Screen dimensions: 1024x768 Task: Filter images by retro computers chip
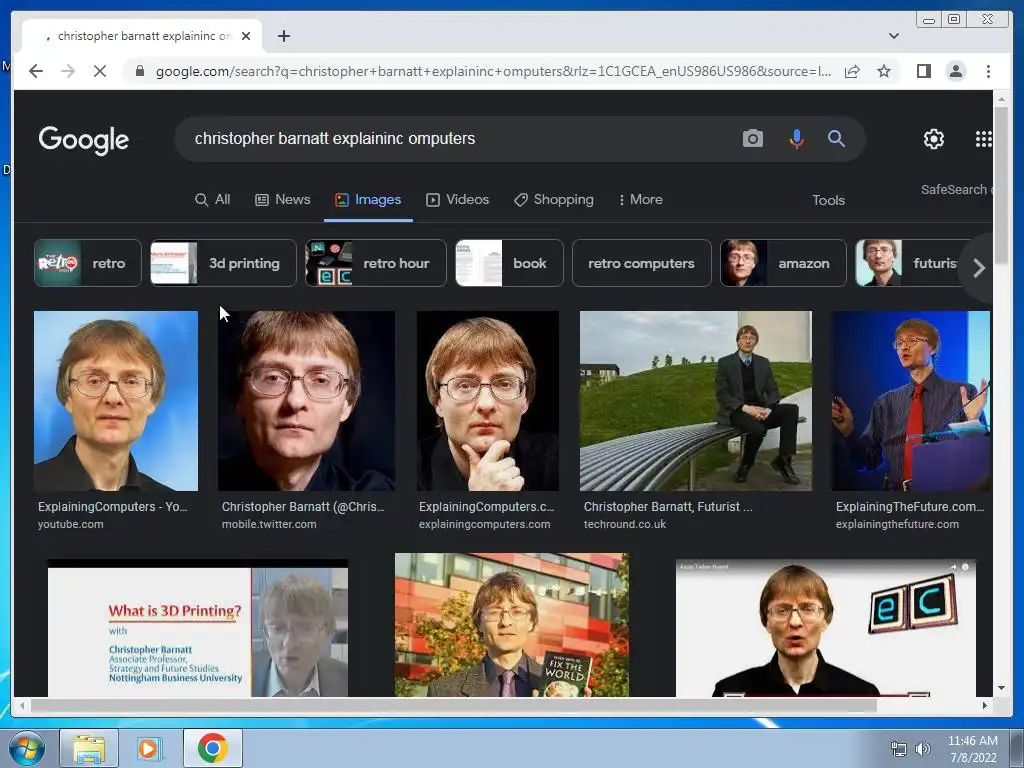[641, 263]
